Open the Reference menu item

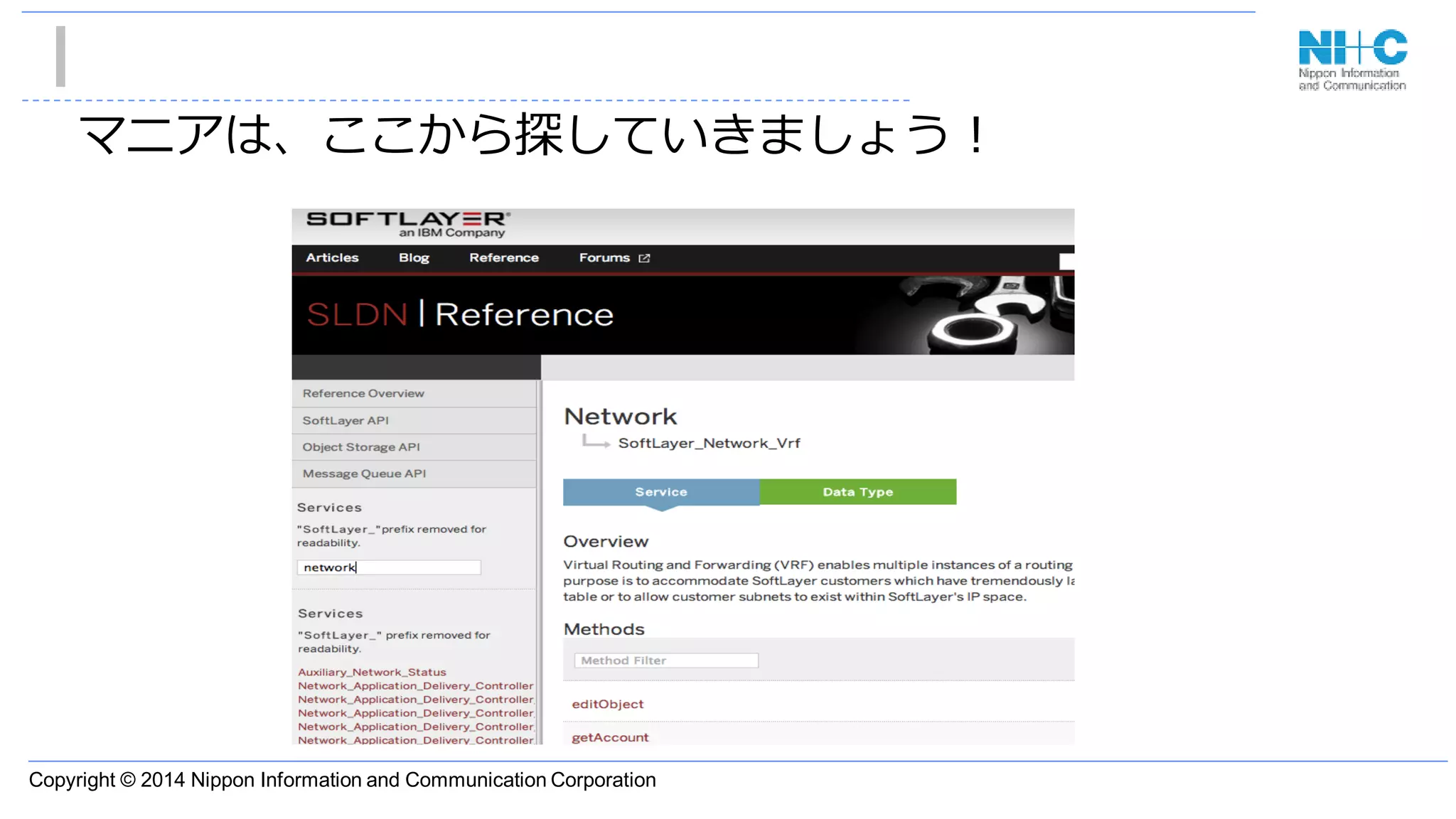pos(503,257)
